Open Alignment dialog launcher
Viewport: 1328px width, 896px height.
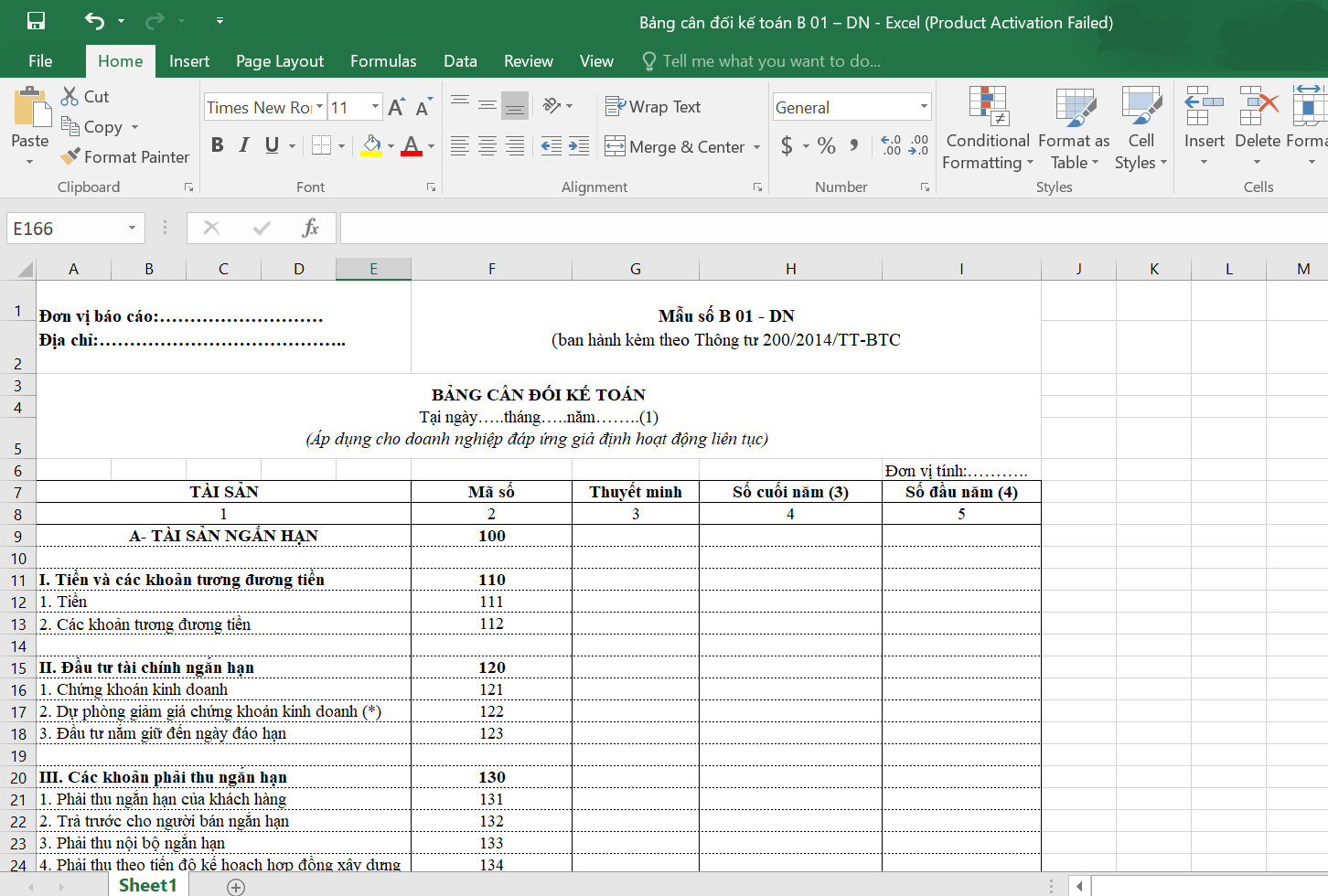757,187
